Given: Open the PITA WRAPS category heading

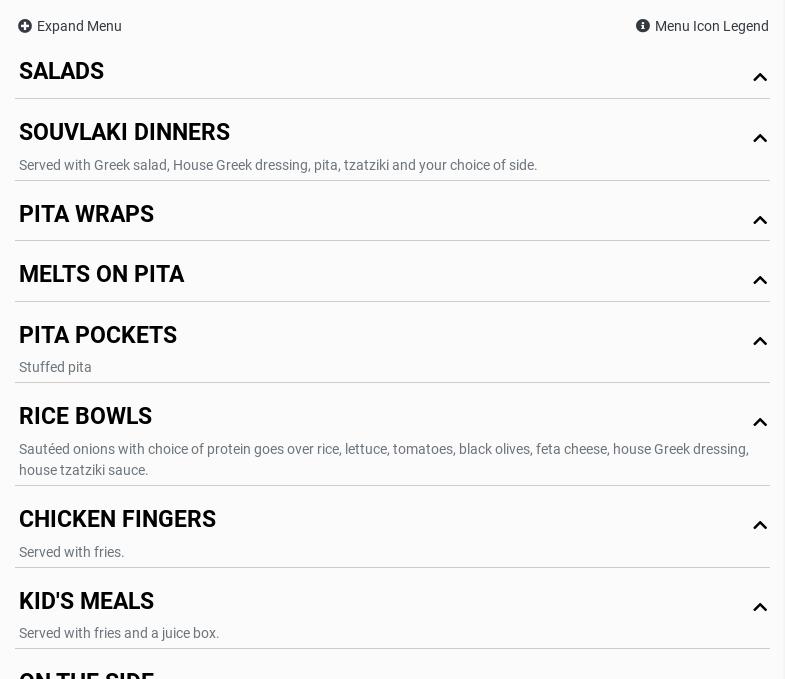Looking at the screenshot, I should pyautogui.click(x=87, y=215).
